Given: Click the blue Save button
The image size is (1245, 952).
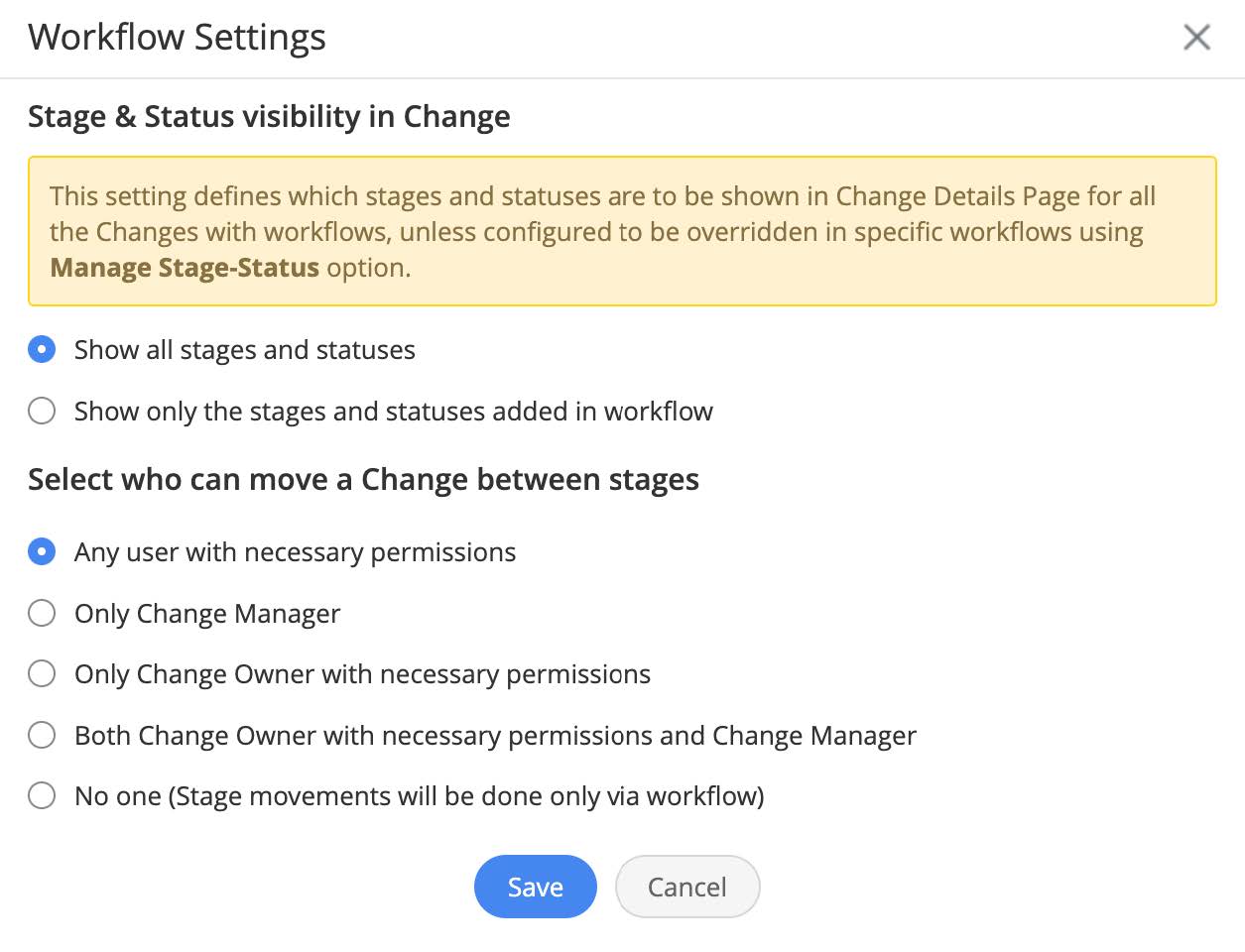Looking at the screenshot, I should tap(535, 887).
